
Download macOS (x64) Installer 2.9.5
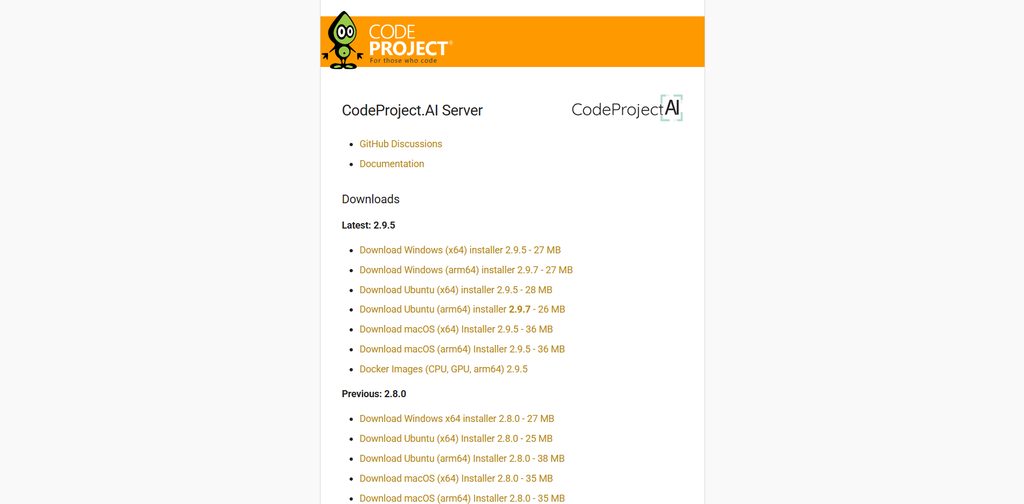click(456, 329)
